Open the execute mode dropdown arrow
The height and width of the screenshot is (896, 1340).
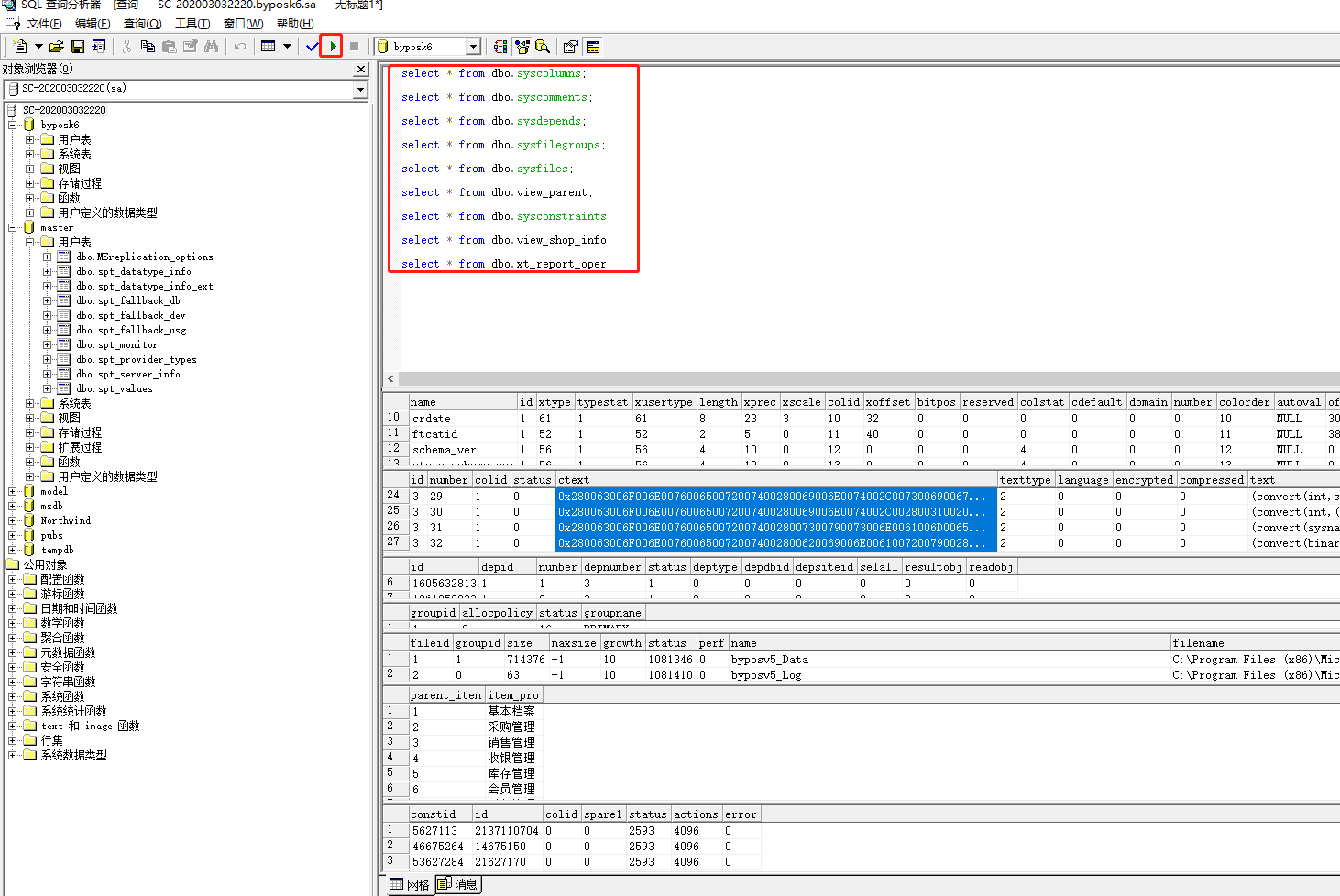(x=286, y=46)
